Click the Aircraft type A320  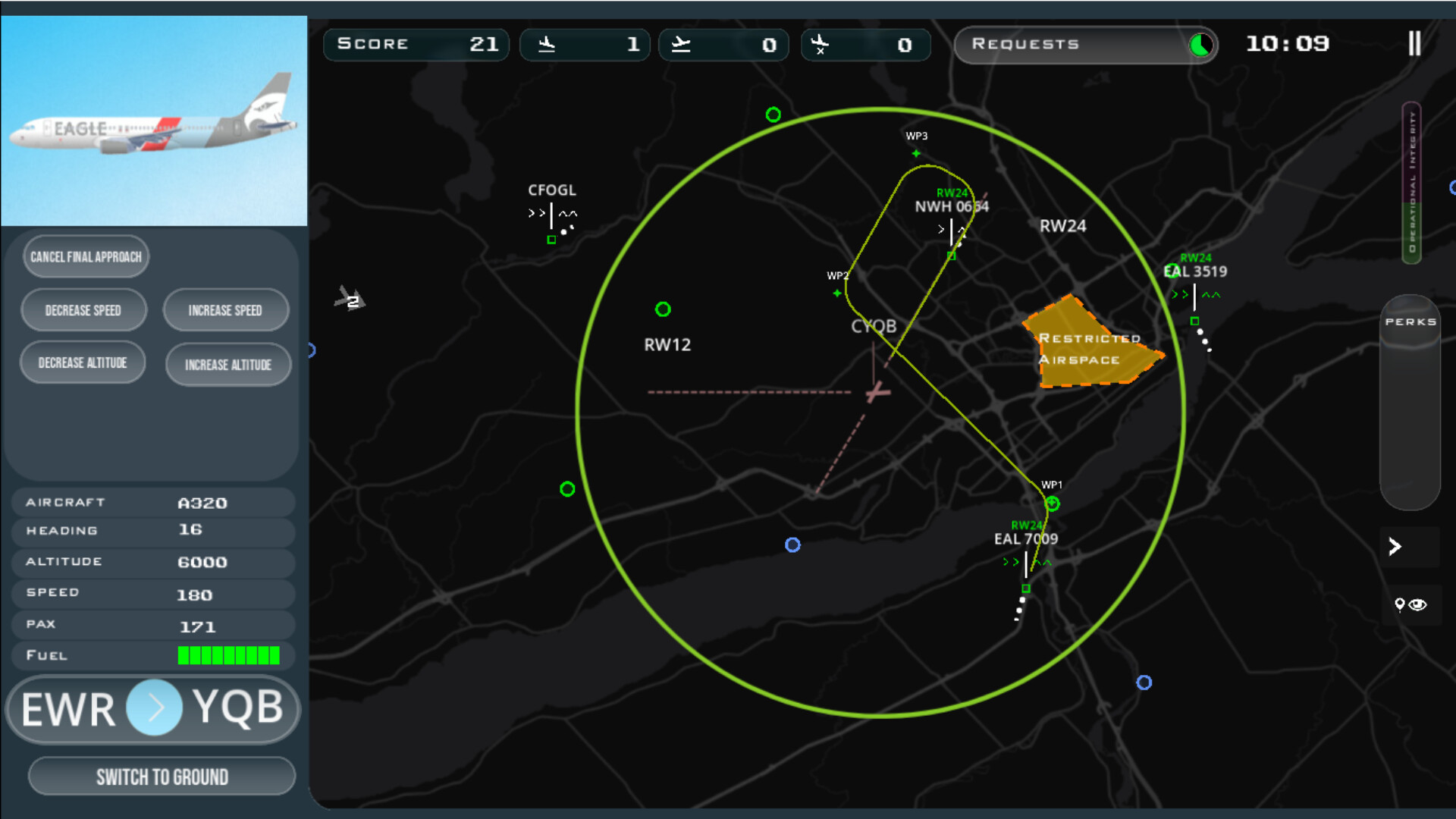(202, 504)
